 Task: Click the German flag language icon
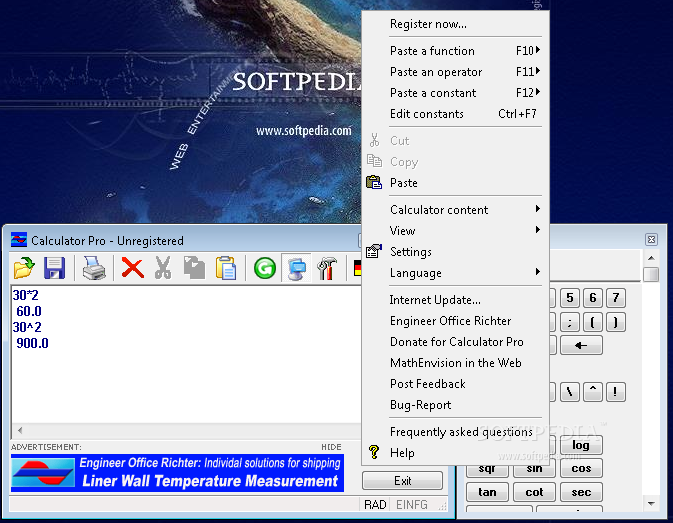point(357,268)
